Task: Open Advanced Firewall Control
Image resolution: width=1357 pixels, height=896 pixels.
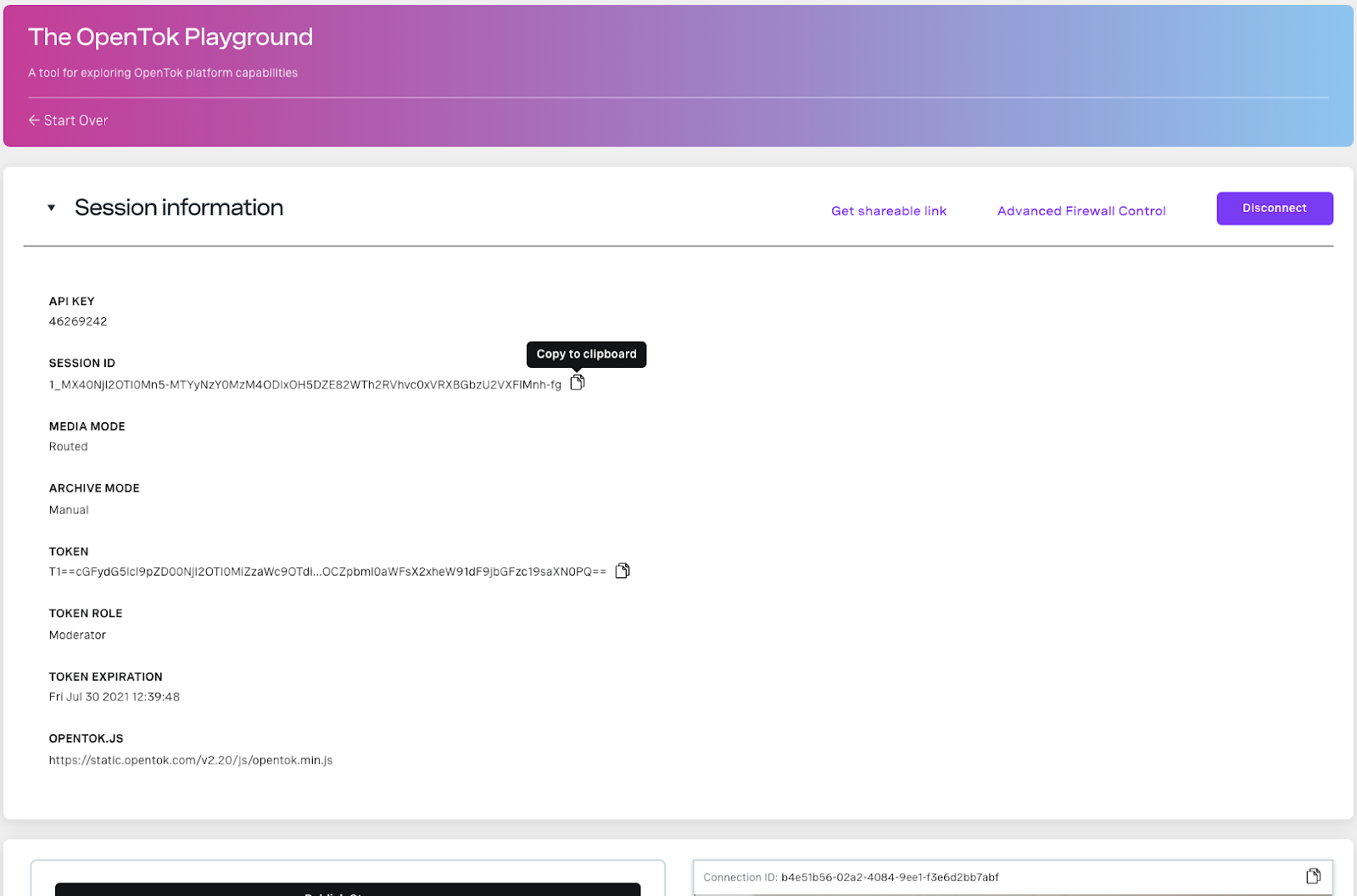Action: point(1081,211)
